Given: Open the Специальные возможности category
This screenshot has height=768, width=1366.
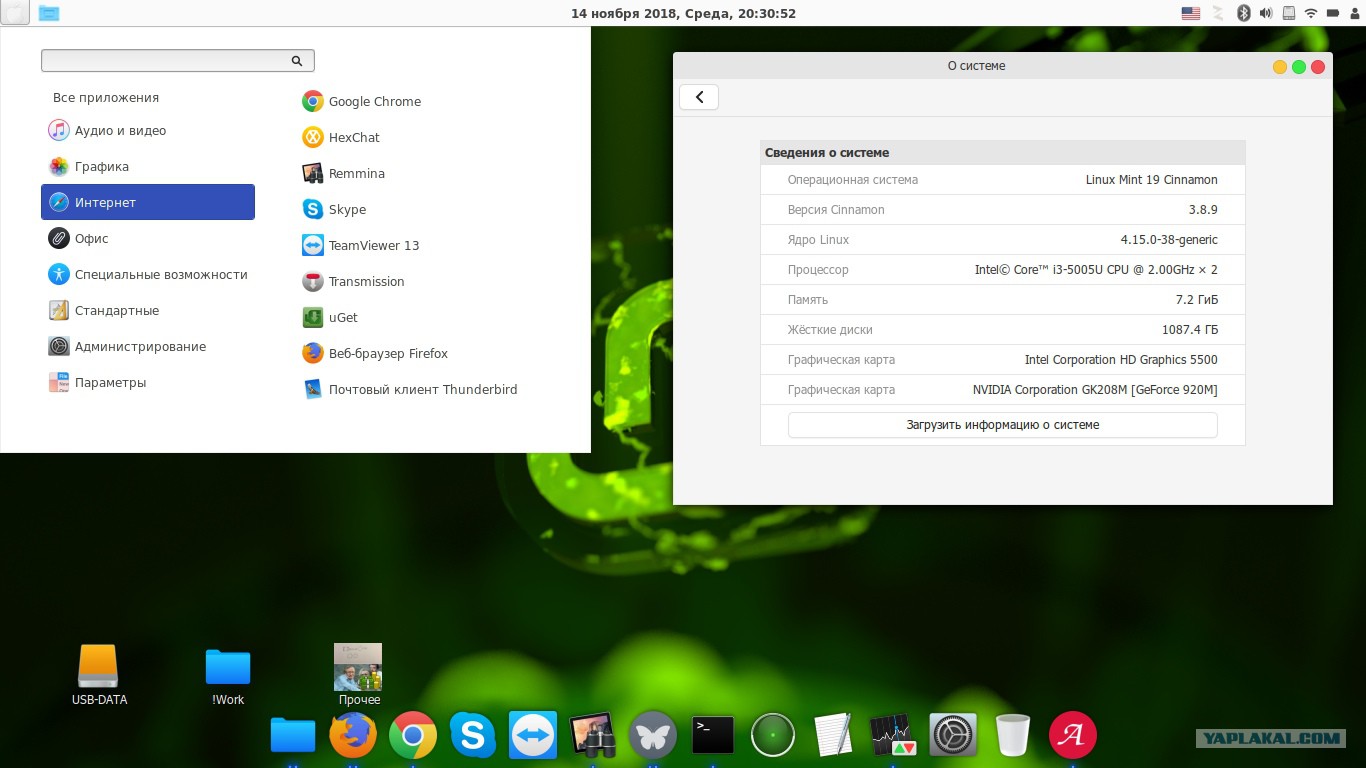Looking at the screenshot, I should 148,275.
